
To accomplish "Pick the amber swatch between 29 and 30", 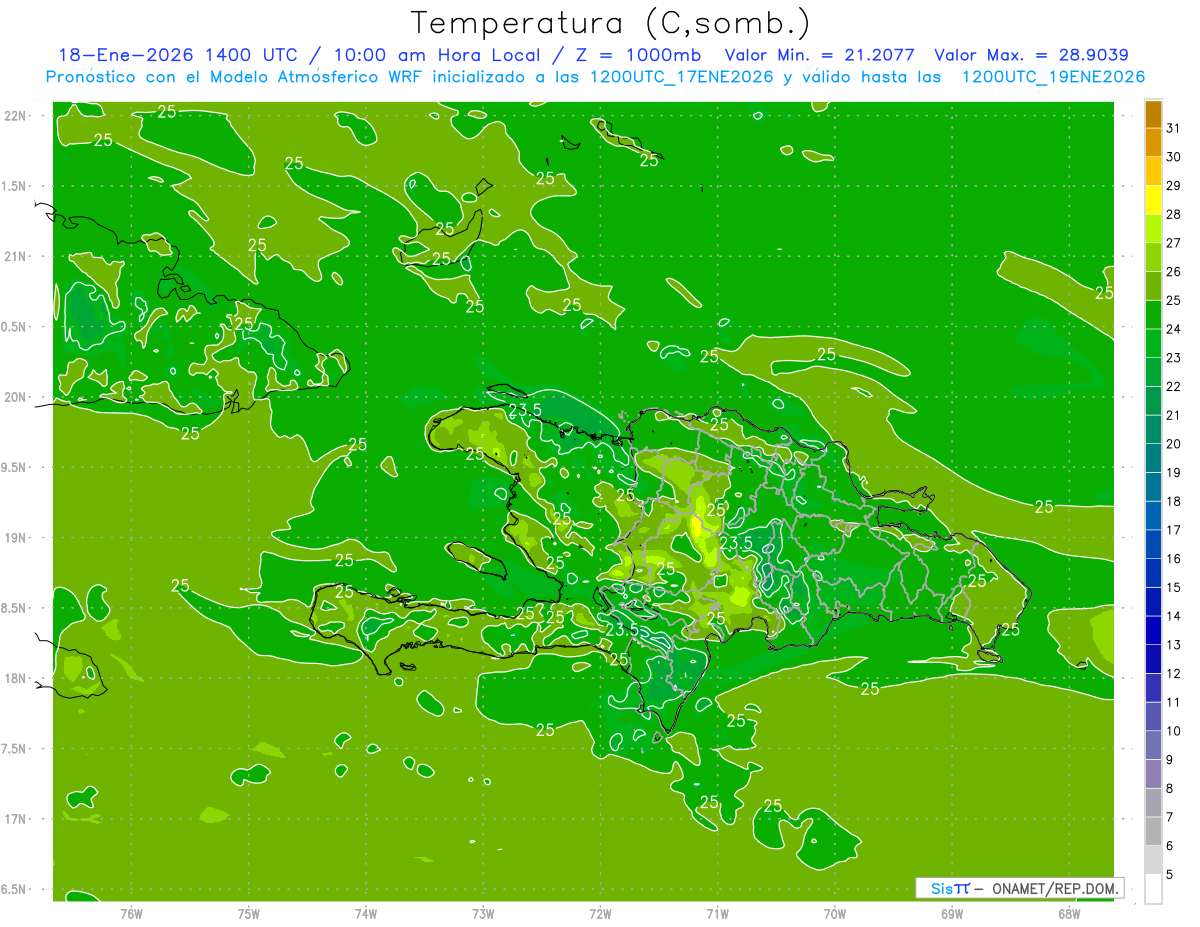I will tap(1153, 171).
